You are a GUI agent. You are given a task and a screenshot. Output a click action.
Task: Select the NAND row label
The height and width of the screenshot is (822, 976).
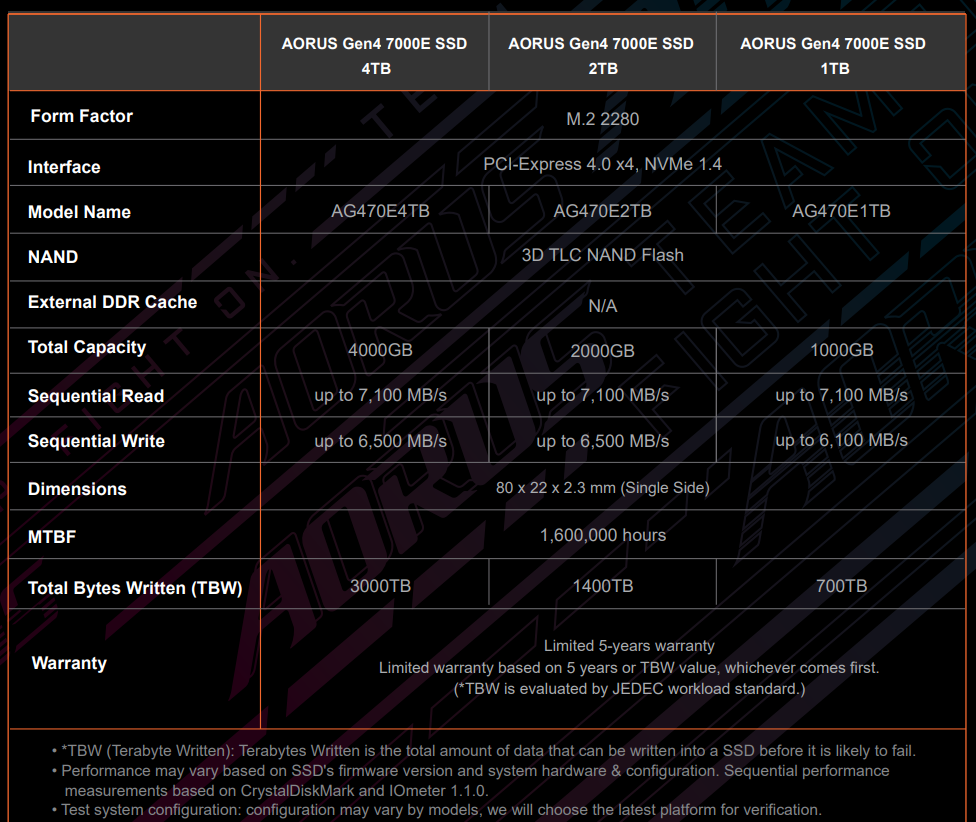pos(53,257)
